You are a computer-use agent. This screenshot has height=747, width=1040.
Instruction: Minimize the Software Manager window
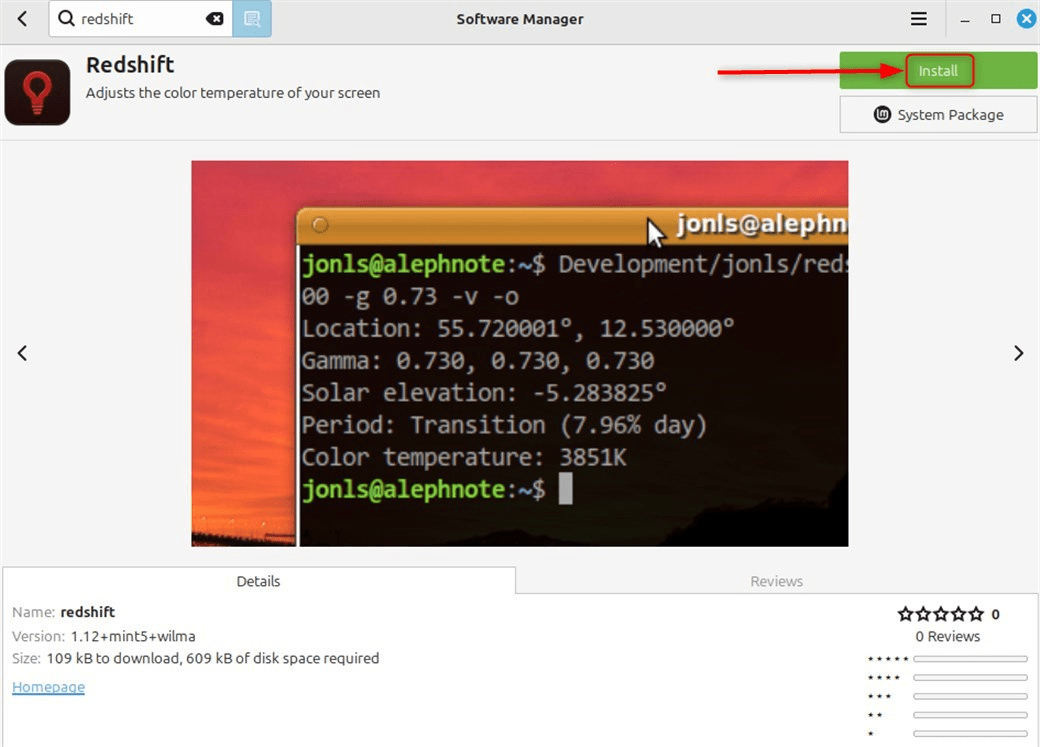tap(965, 19)
